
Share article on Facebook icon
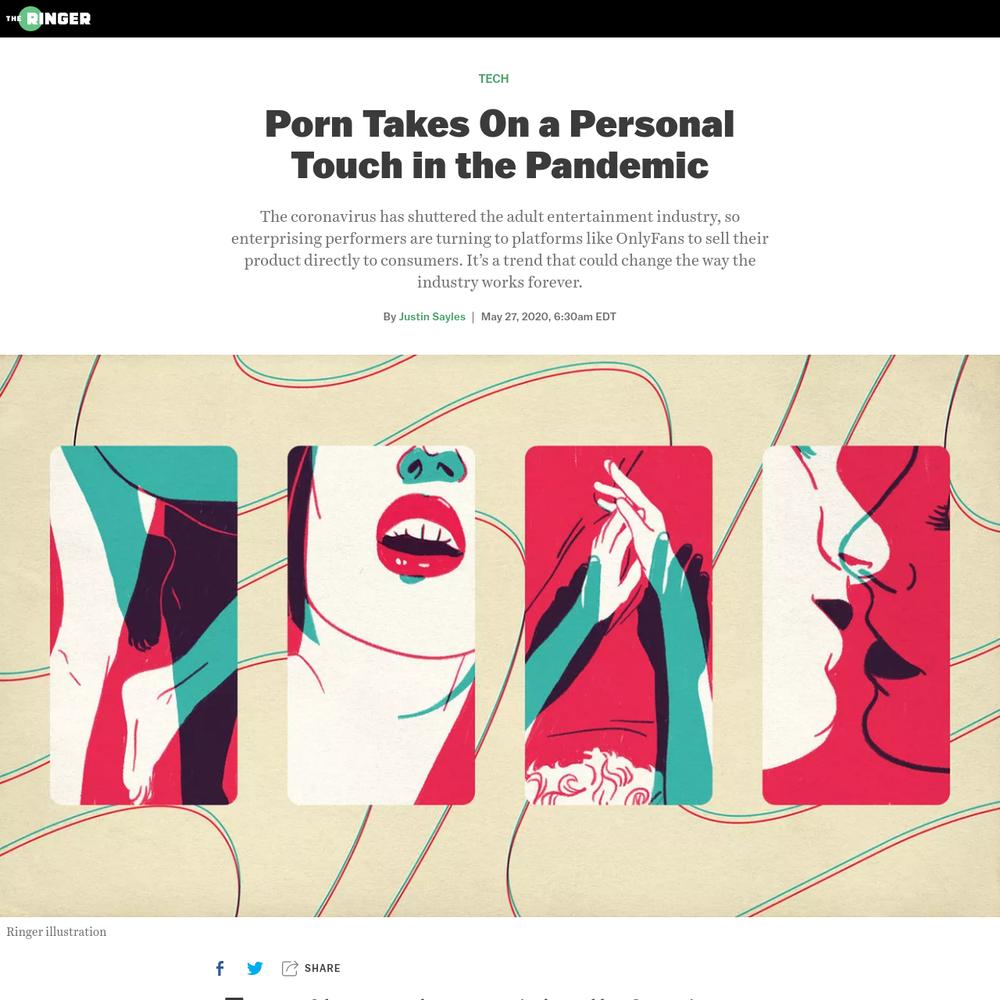pyautogui.click(x=219, y=968)
